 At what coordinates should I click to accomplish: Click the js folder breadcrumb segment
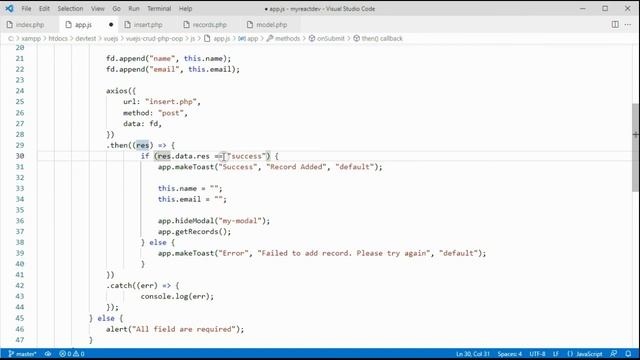point(193,38)
